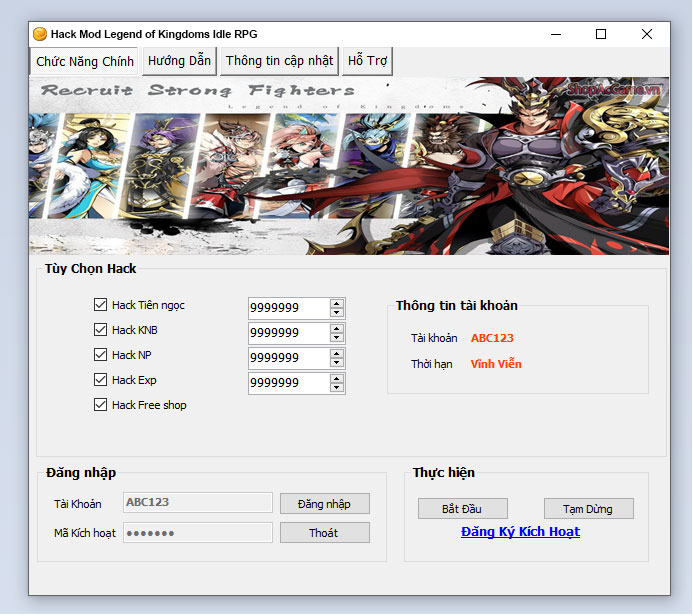Viewport: 693px width, 616px height.
Task: Click the Bắt Đầu button
Action: pos(462,509)
